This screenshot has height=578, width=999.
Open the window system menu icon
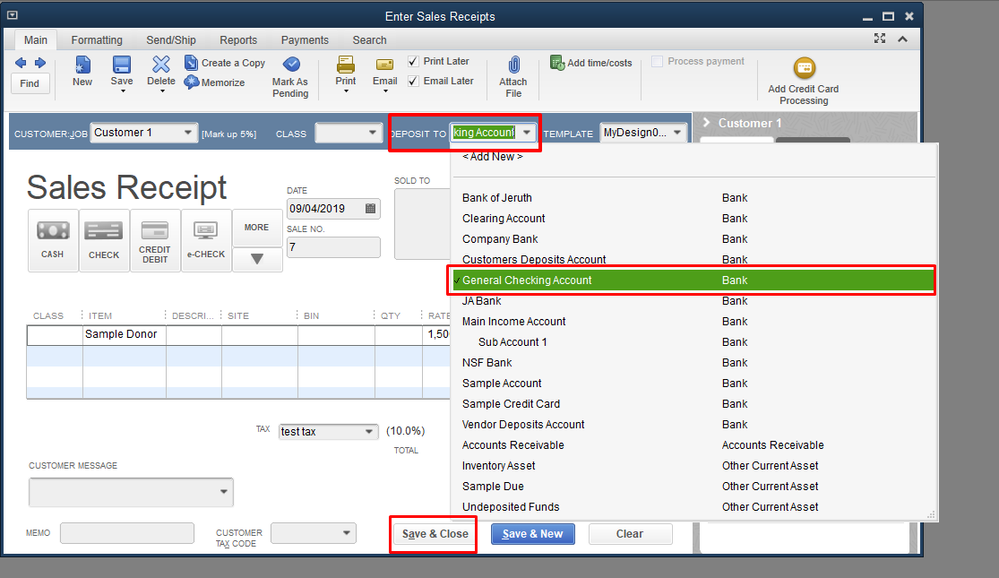coord(12,15)
